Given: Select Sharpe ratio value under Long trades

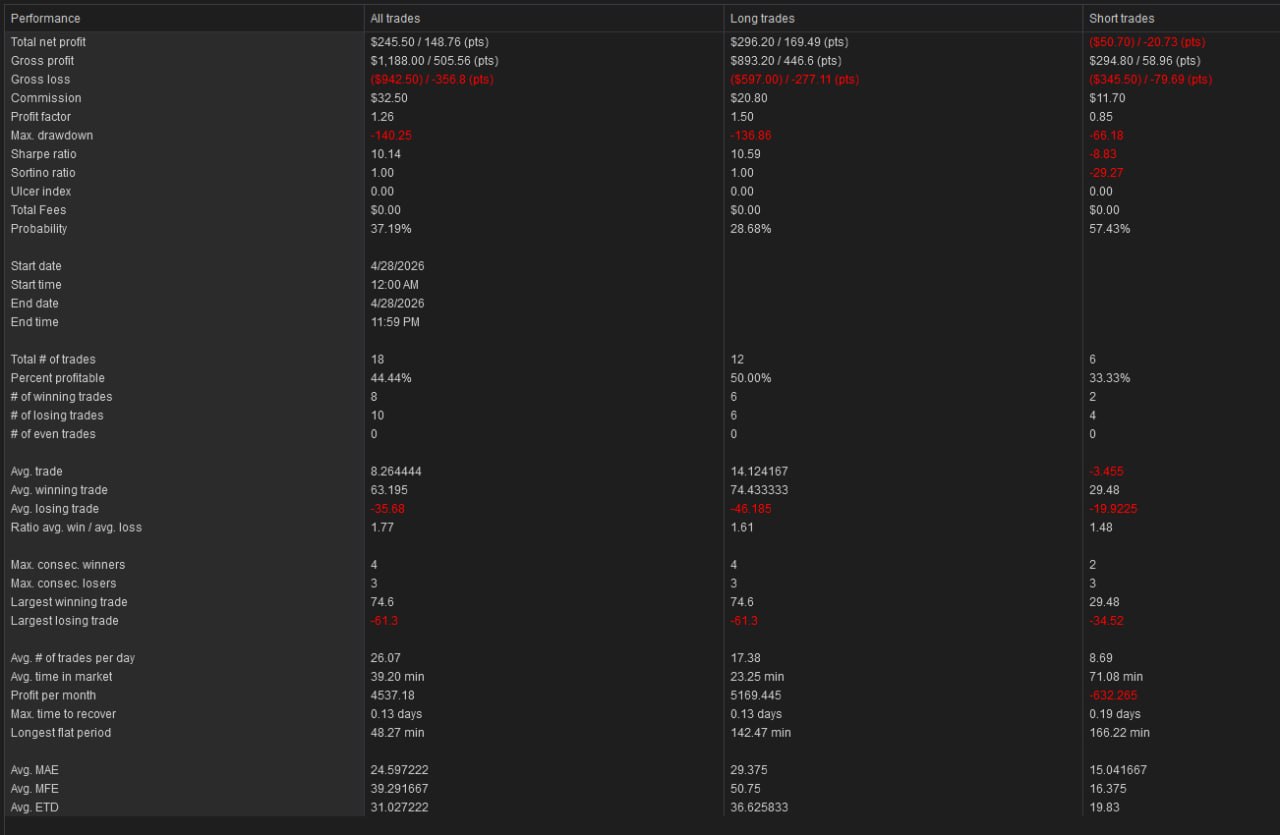Looking at the screenshot, I should [745, 154].
